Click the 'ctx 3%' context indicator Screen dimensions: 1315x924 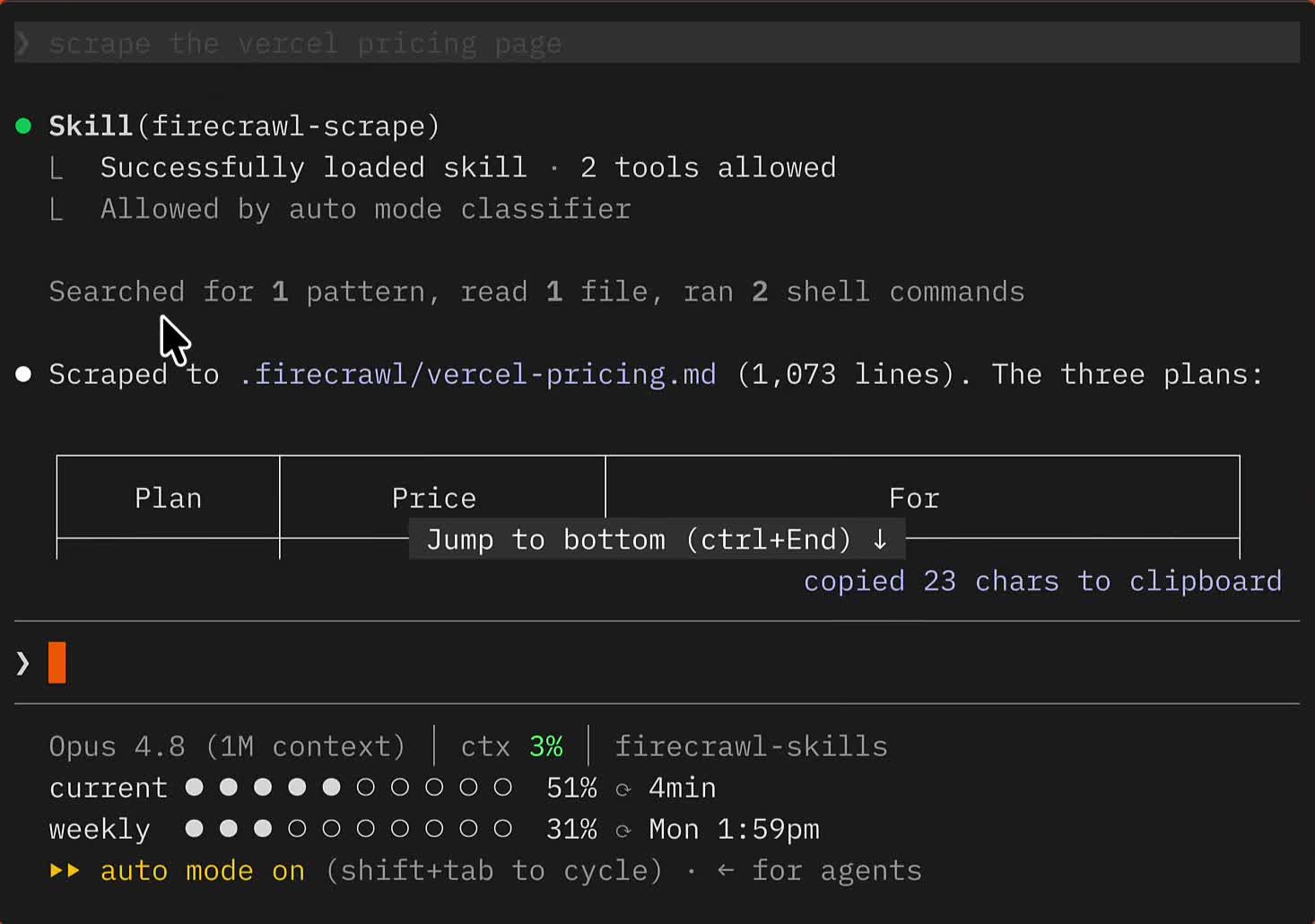512,746
